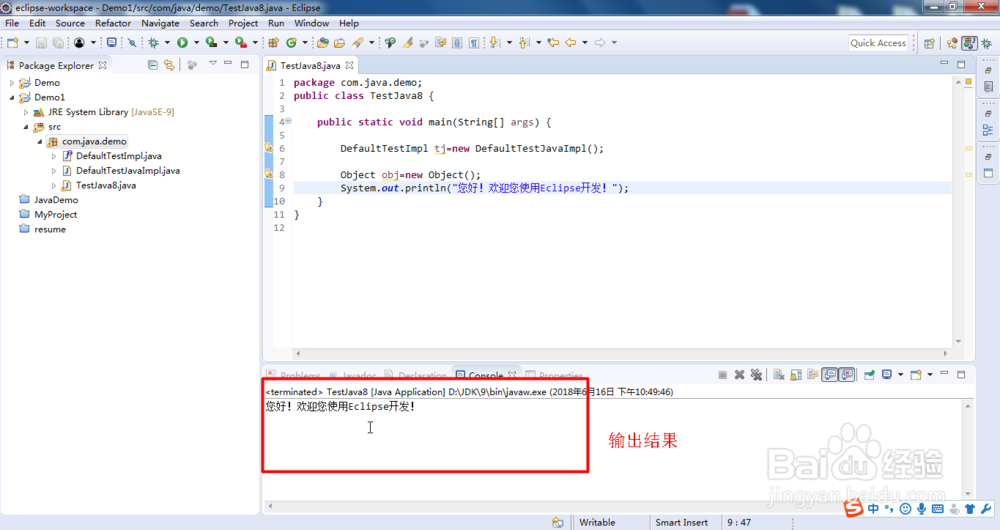Click the Coverage run icon
The width and height of the screenshot is (1000, 530).
tap(211, 43)
